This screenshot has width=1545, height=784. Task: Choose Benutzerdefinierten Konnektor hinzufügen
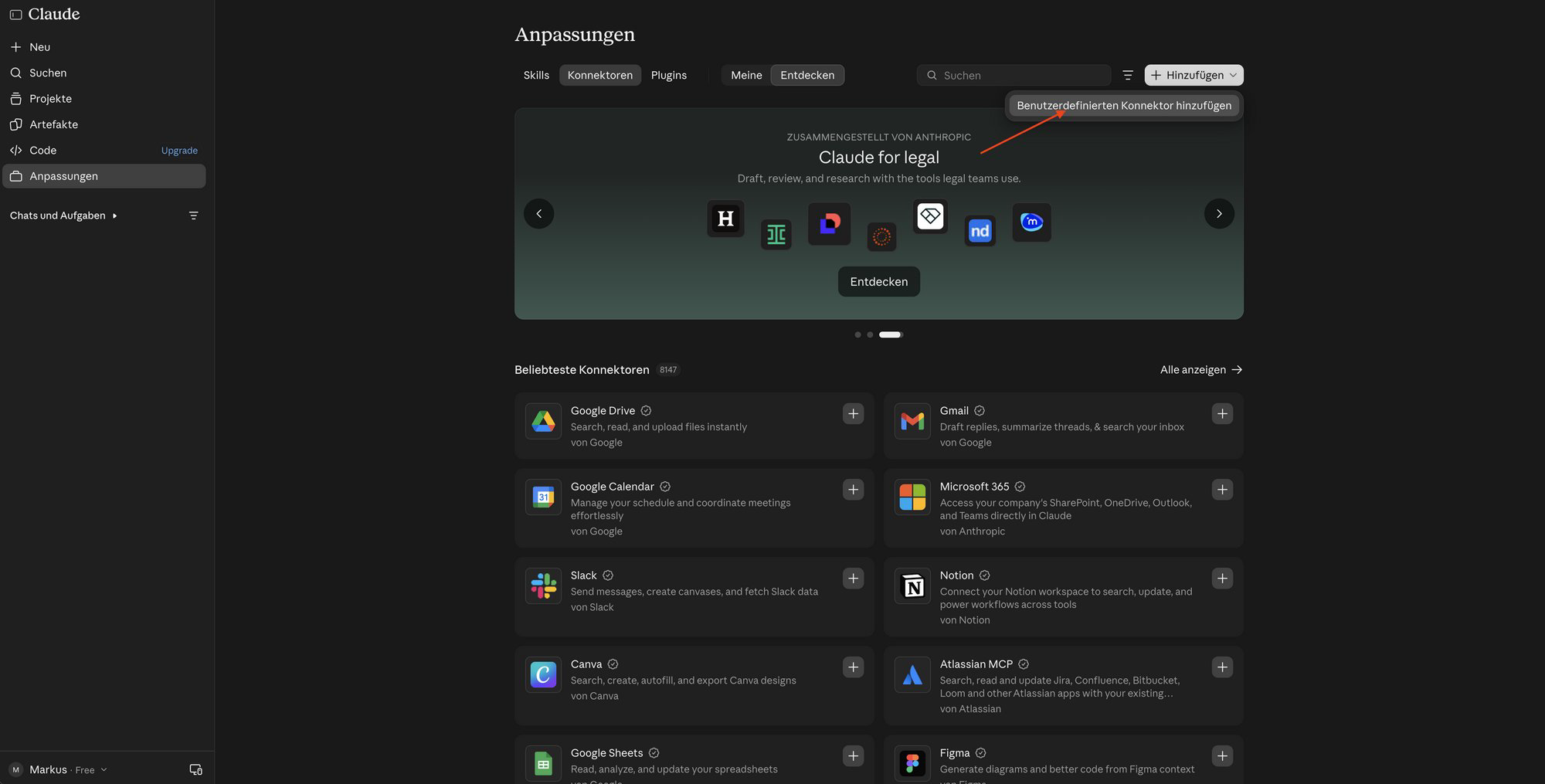click(x=1124, y=106)
